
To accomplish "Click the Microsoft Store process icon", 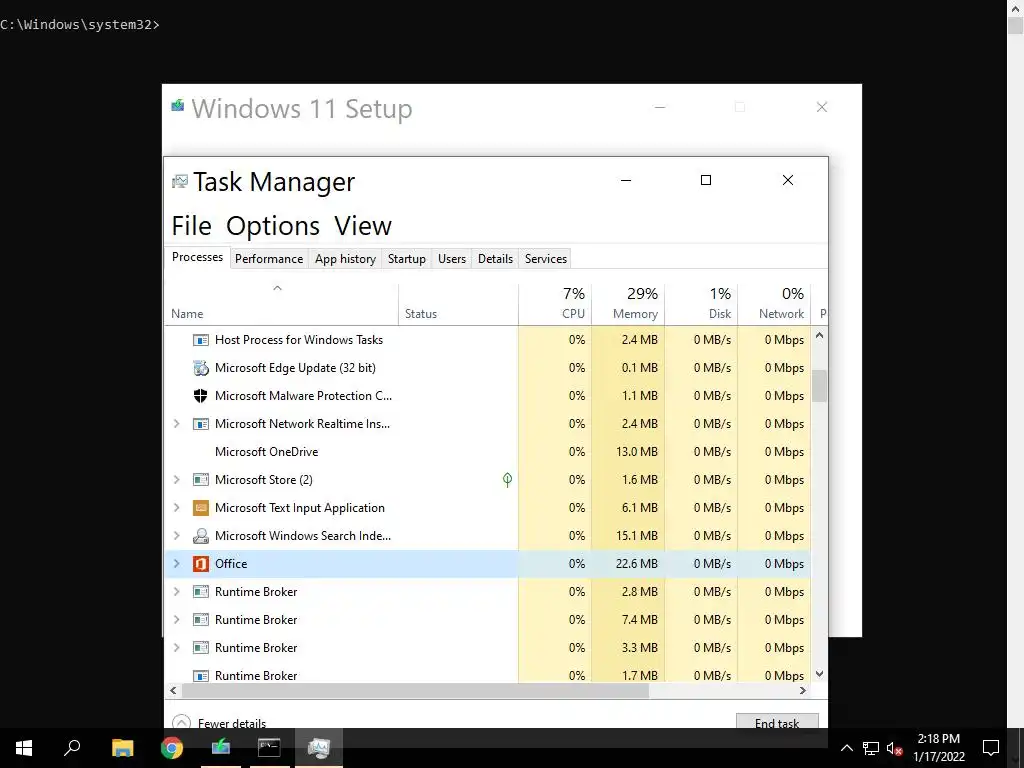I will (200, 480).
